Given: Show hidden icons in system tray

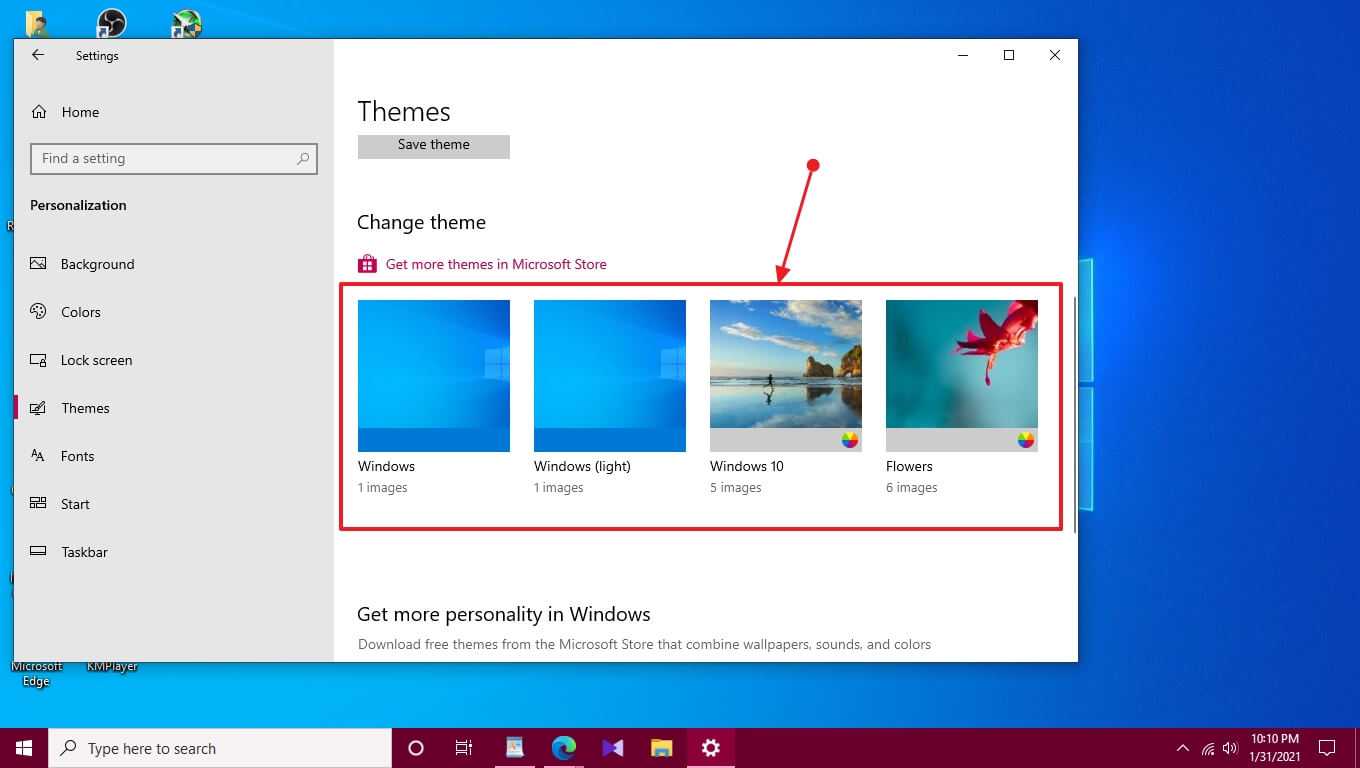Looking at the screenshot, I should pos(1182,748).
